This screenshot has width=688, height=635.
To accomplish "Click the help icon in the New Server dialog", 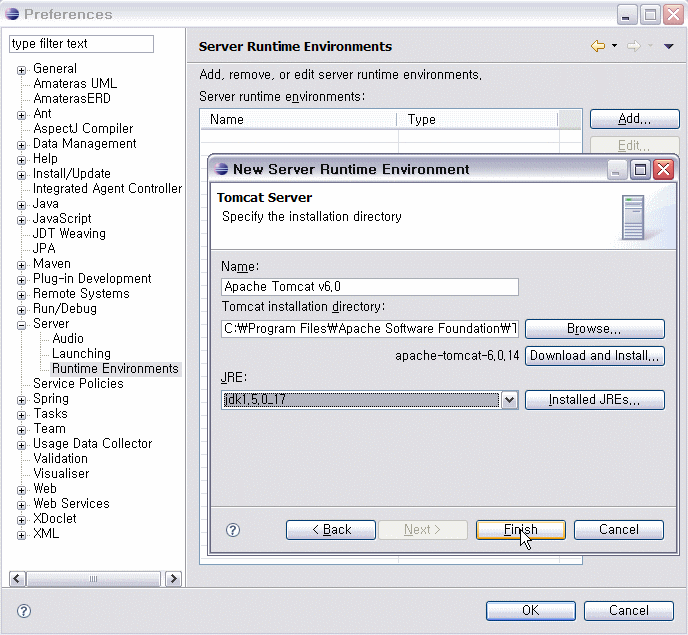I will click(x=233, y=530).
